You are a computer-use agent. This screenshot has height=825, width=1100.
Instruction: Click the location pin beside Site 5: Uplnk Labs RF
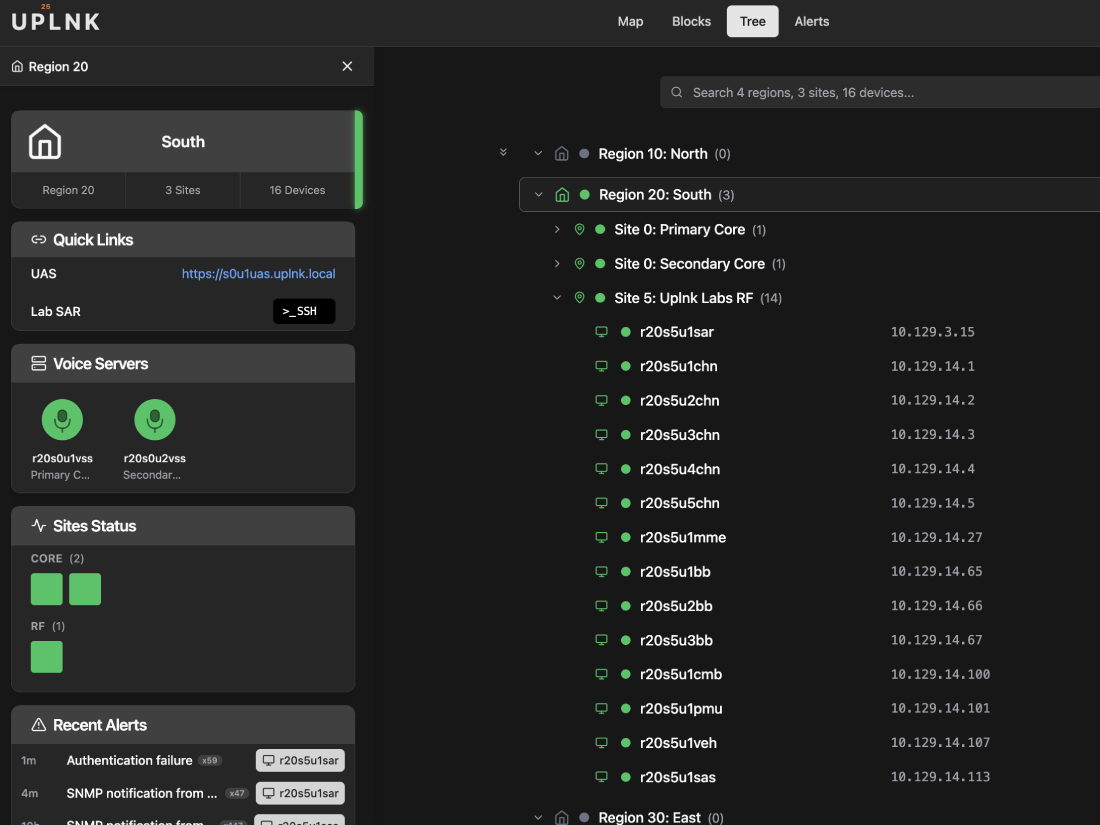pos(580,297)
